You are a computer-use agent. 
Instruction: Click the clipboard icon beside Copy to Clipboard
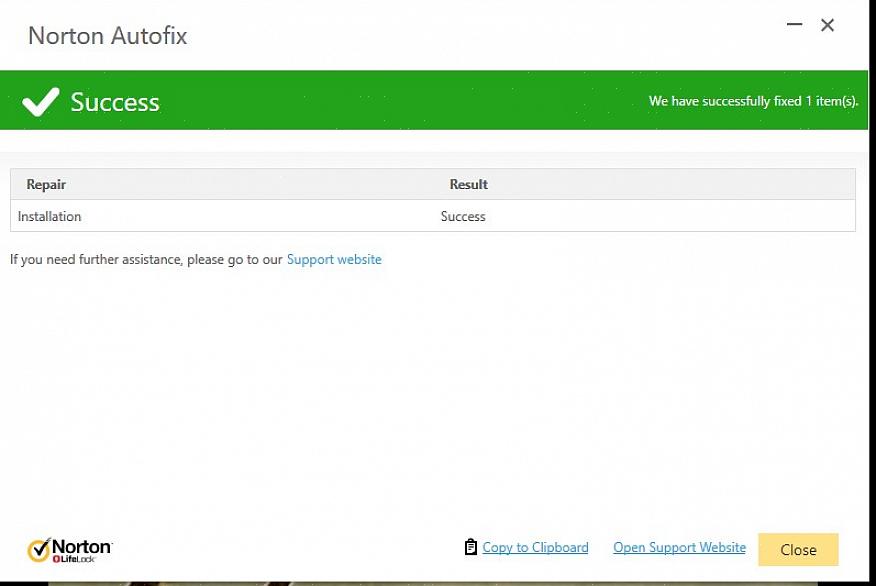[470, 547]
